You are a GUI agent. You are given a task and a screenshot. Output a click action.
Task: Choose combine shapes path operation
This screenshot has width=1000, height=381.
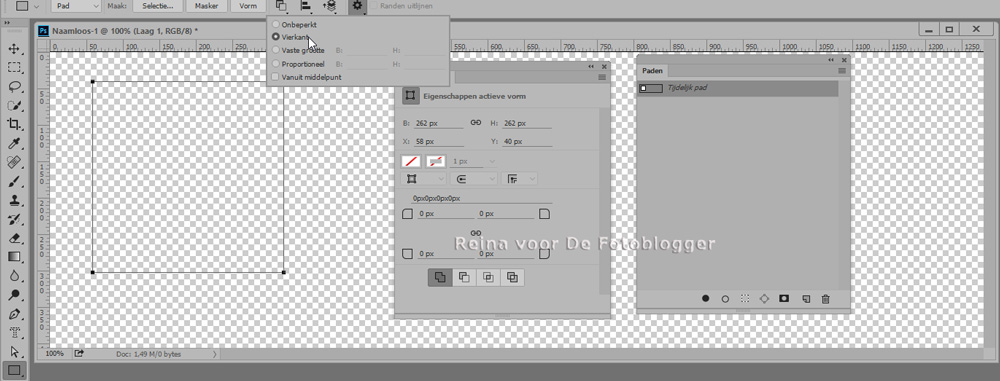[x=439, y=277]
